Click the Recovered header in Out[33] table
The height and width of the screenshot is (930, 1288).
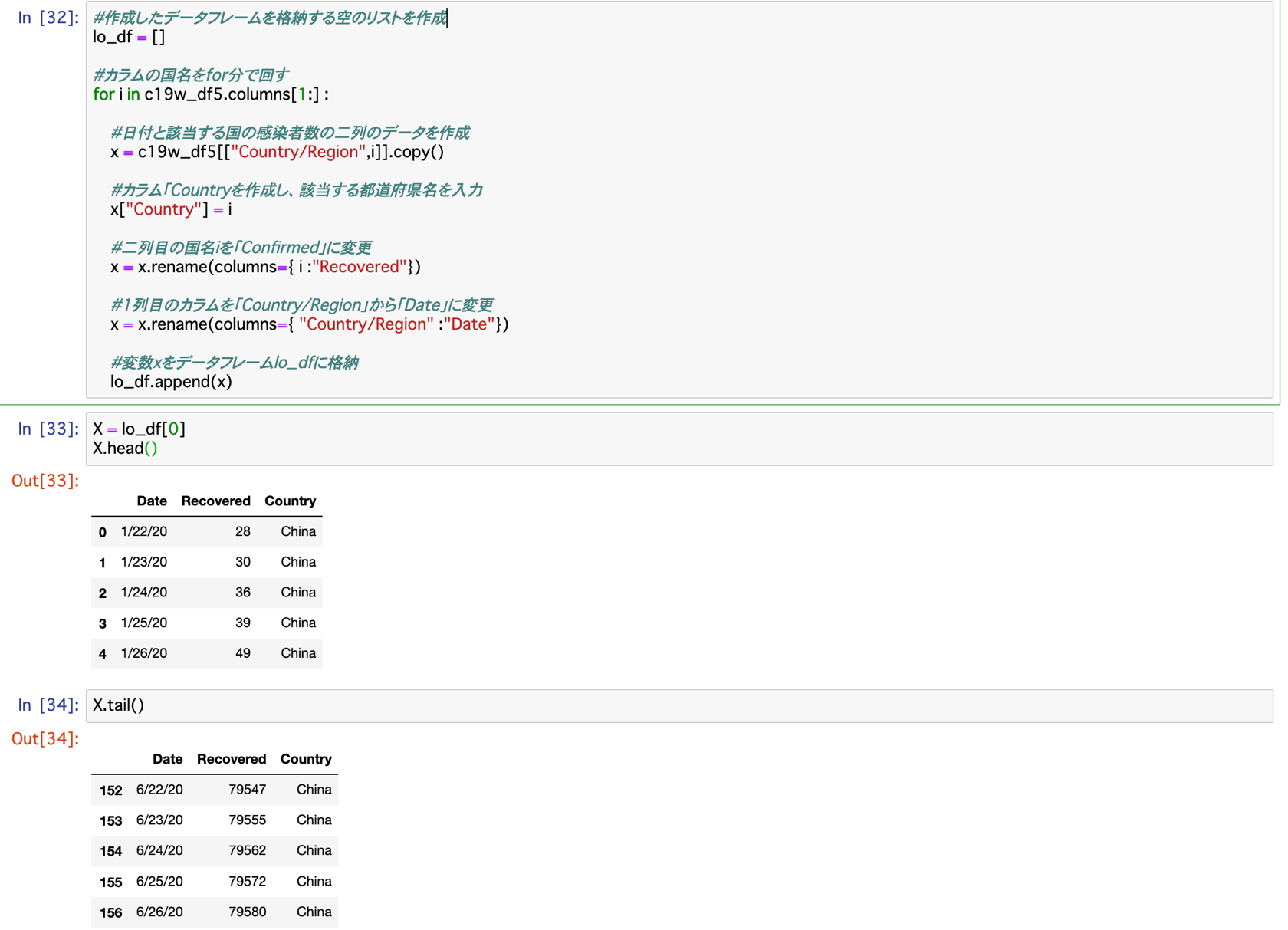(x=215, y=501)
